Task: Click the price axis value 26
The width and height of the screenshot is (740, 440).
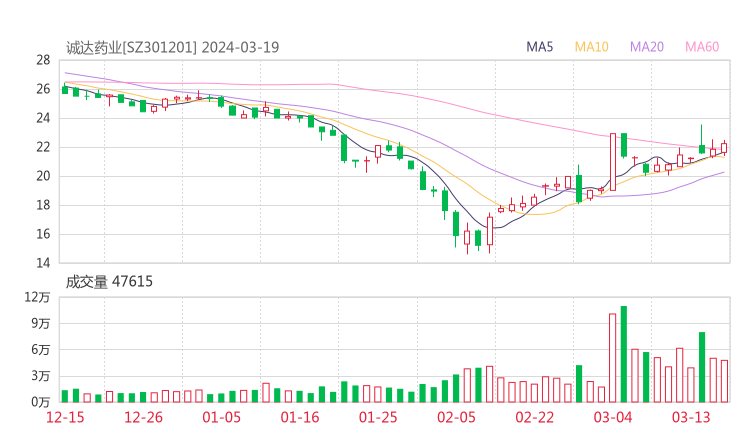Action: tap(43, 89)
